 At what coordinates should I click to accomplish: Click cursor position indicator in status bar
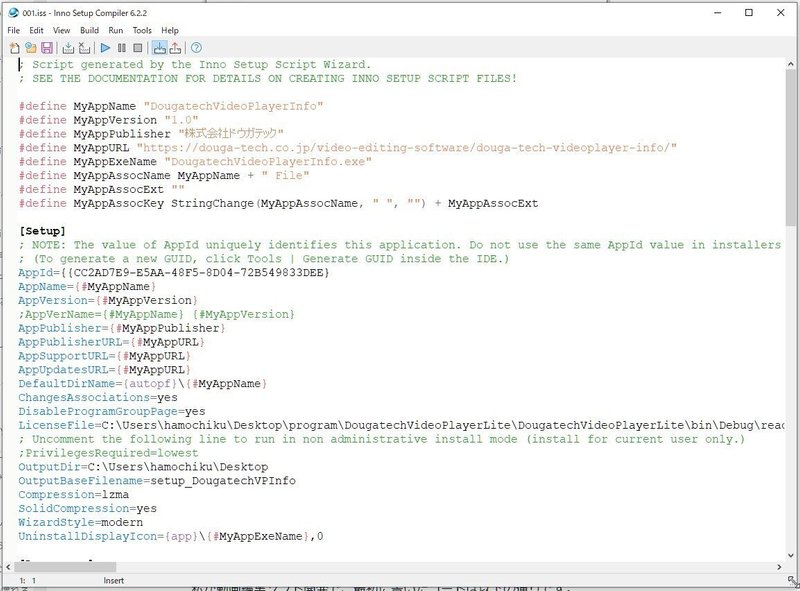tap(28, 580)
